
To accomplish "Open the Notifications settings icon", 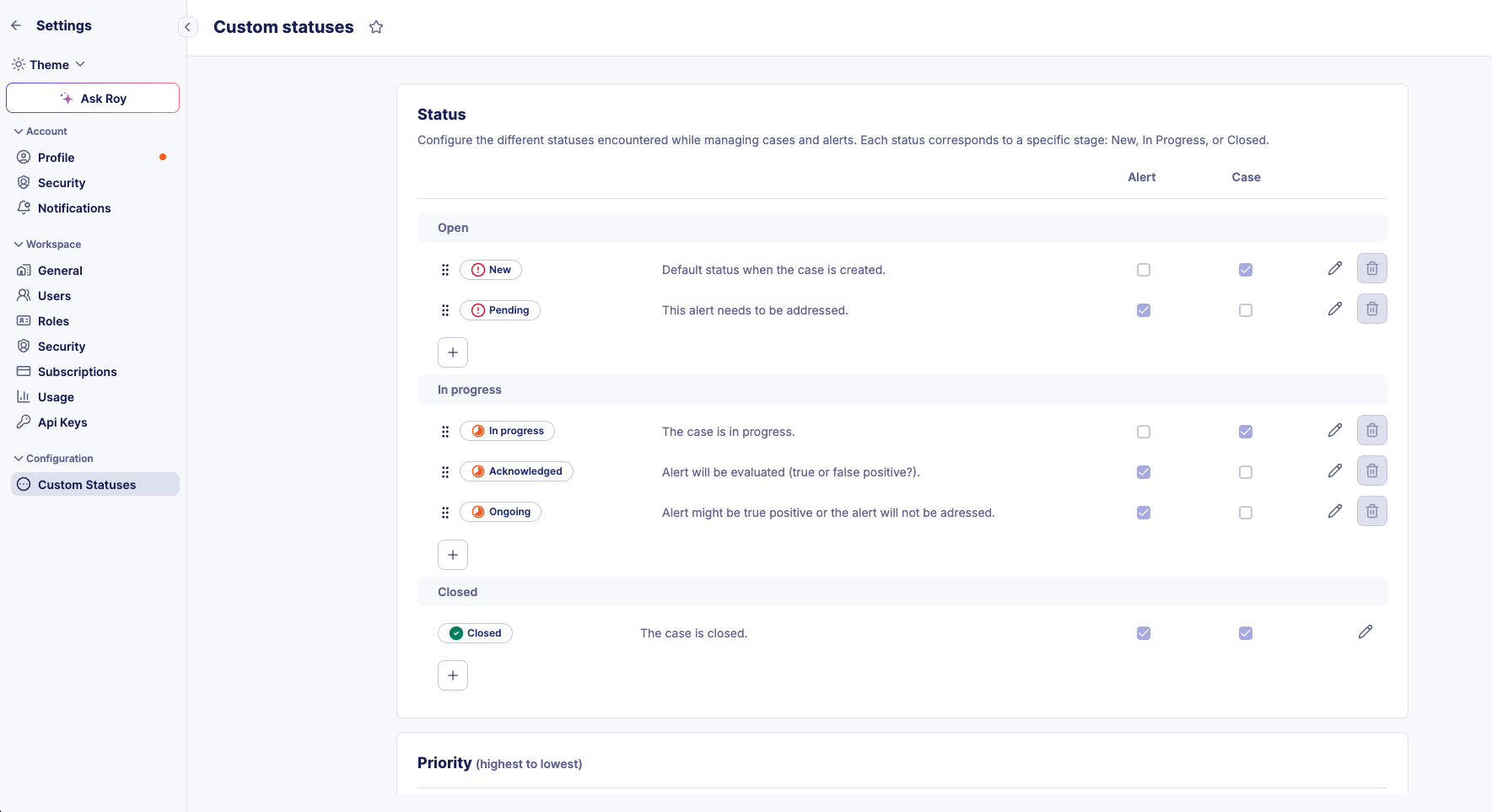I will point(23,207).
